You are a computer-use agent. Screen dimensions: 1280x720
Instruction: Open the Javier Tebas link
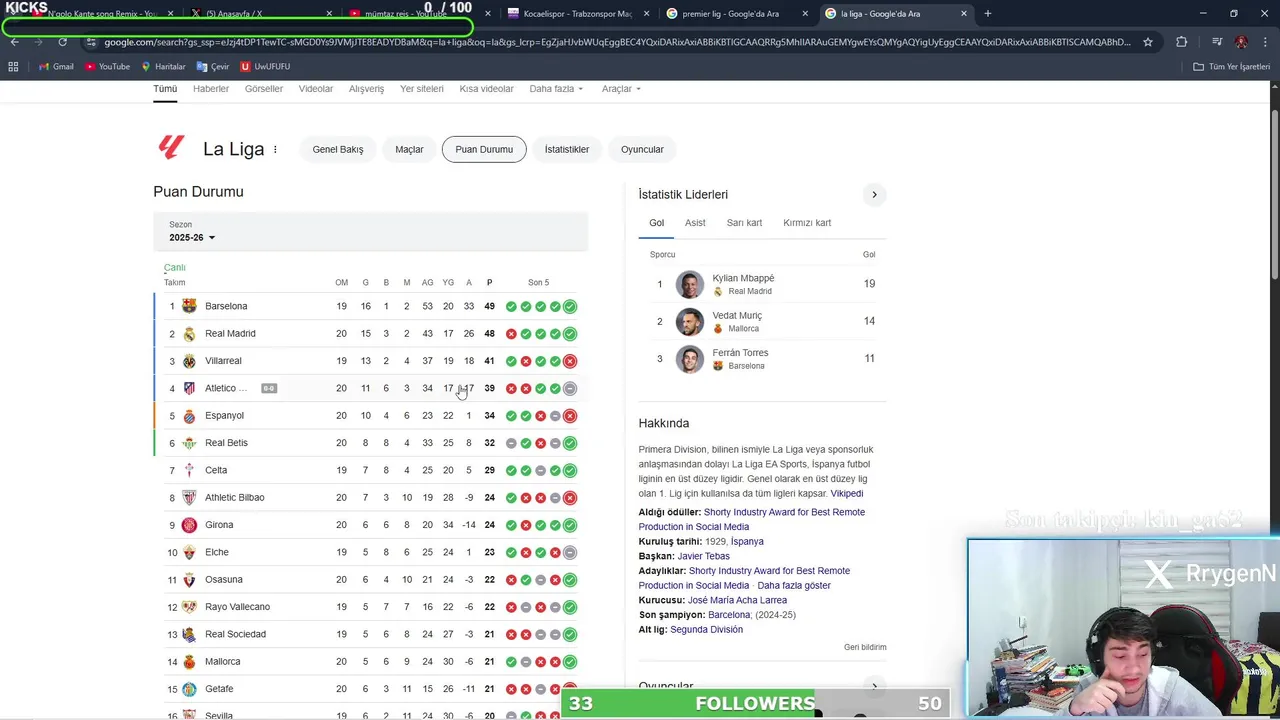pyautogui.click(x=703, y=556)
